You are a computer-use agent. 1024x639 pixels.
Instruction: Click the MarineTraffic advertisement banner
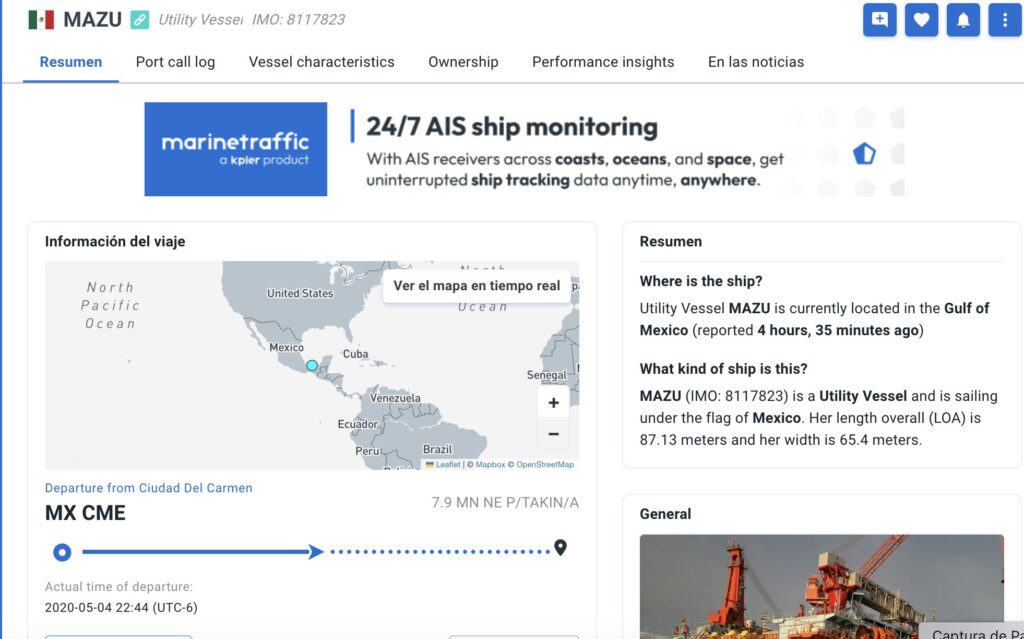coord(524,149)
